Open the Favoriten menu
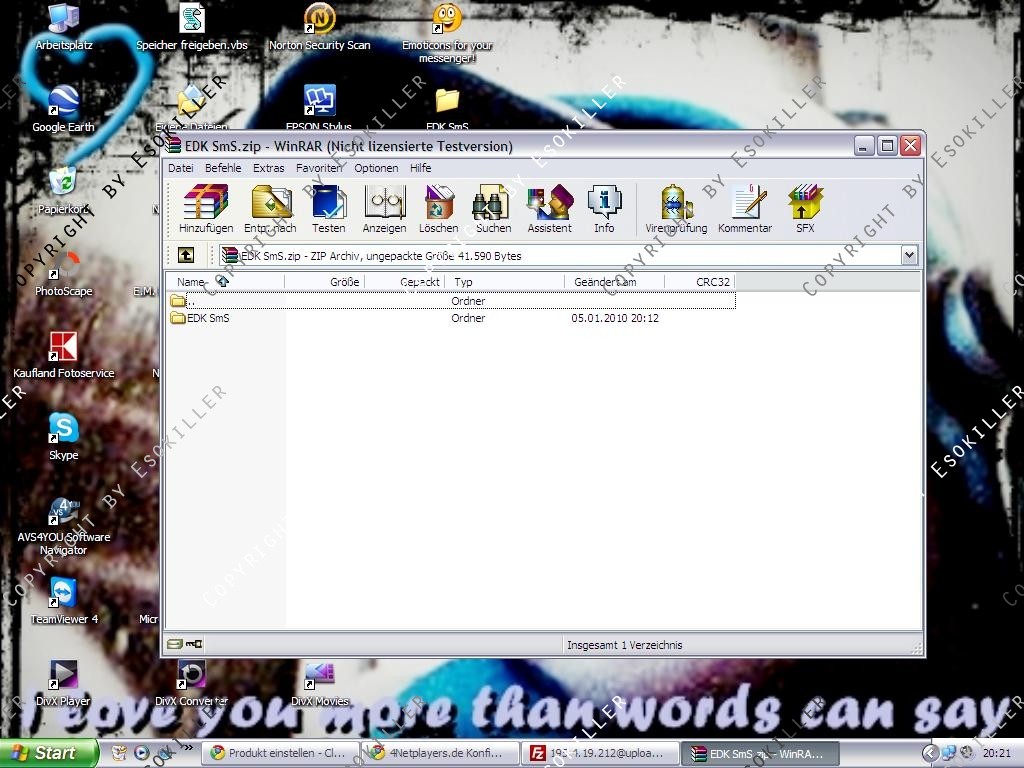Screen dimensions: 1024x768 coord(319,168)
